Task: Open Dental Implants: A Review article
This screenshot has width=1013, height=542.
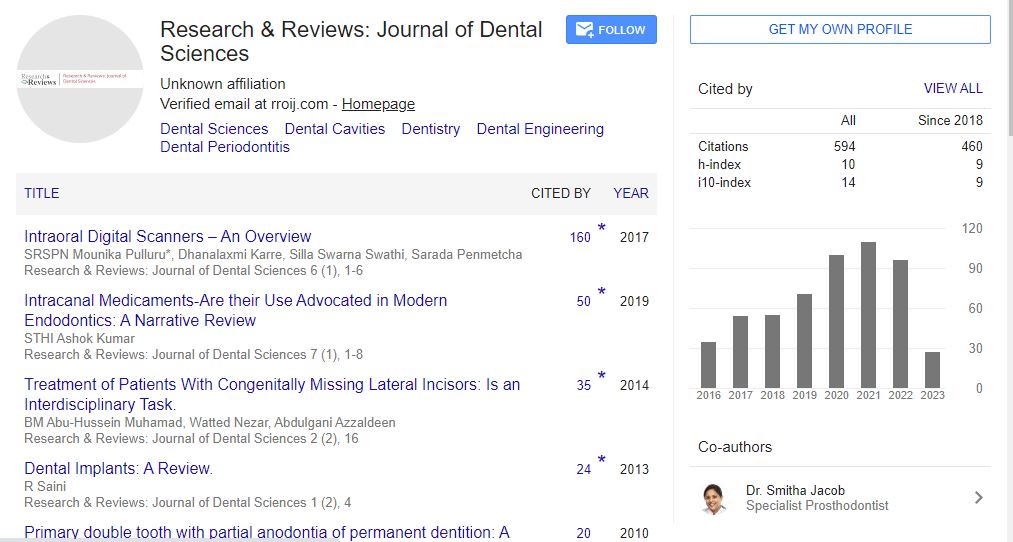Action: 118,469
